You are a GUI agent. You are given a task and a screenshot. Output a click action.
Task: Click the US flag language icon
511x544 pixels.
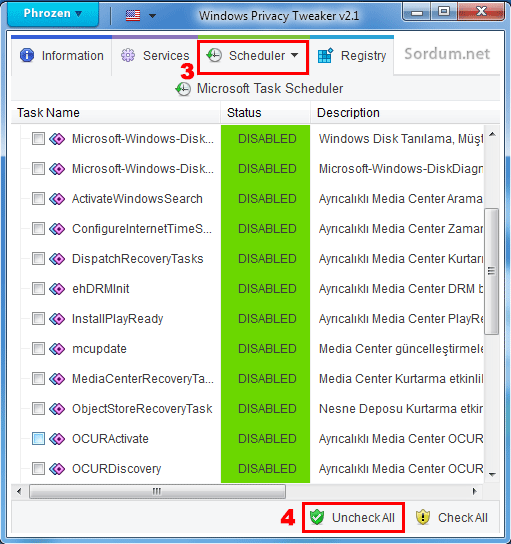click(x=133, y=15)
